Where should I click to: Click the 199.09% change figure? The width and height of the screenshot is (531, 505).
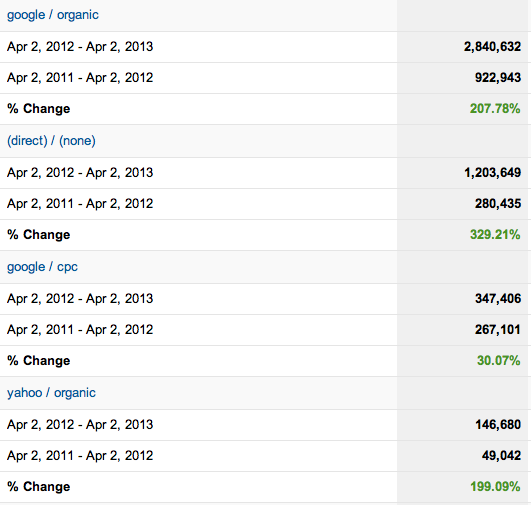(495, 487)
